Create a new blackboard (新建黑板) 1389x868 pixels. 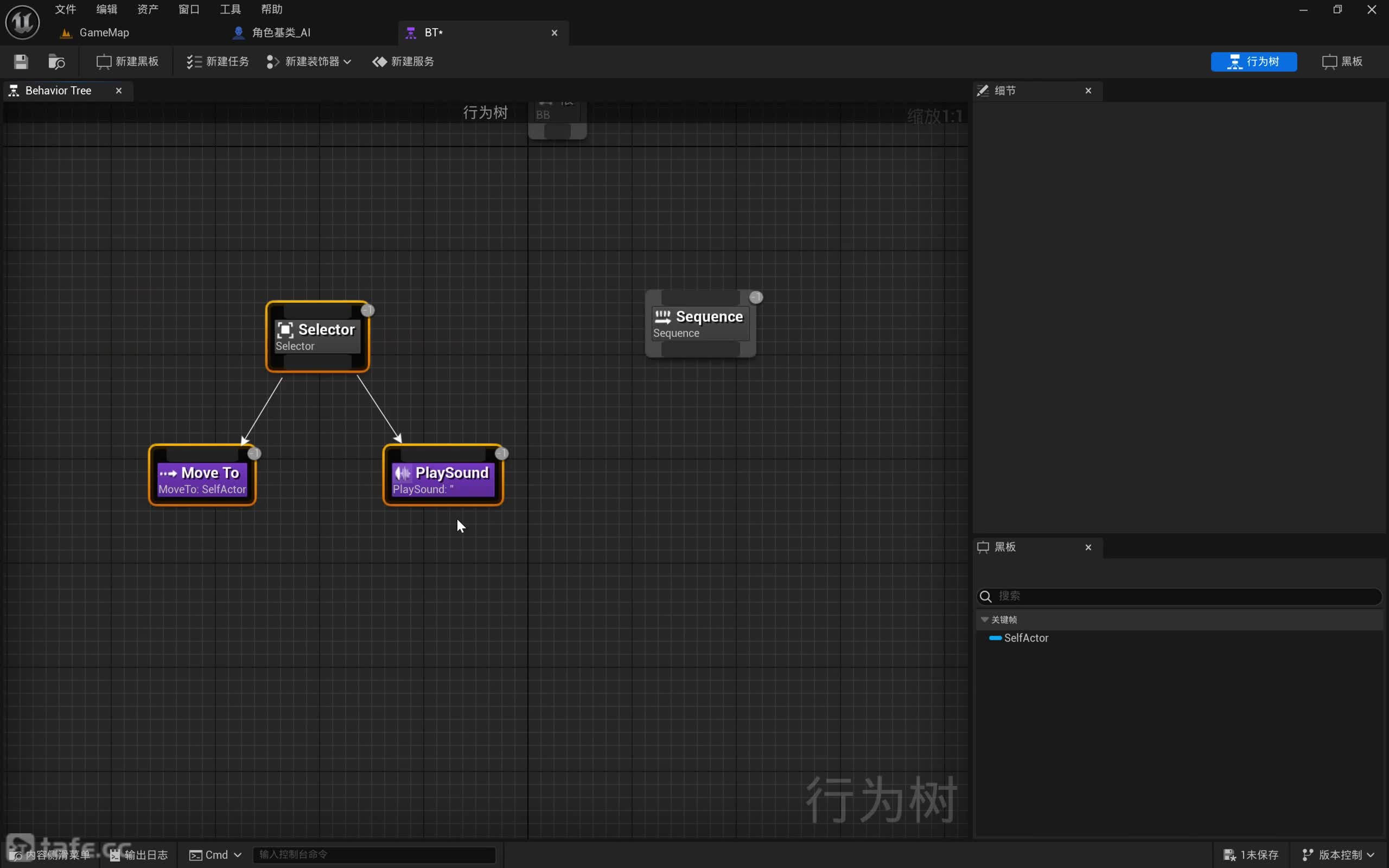128,61
